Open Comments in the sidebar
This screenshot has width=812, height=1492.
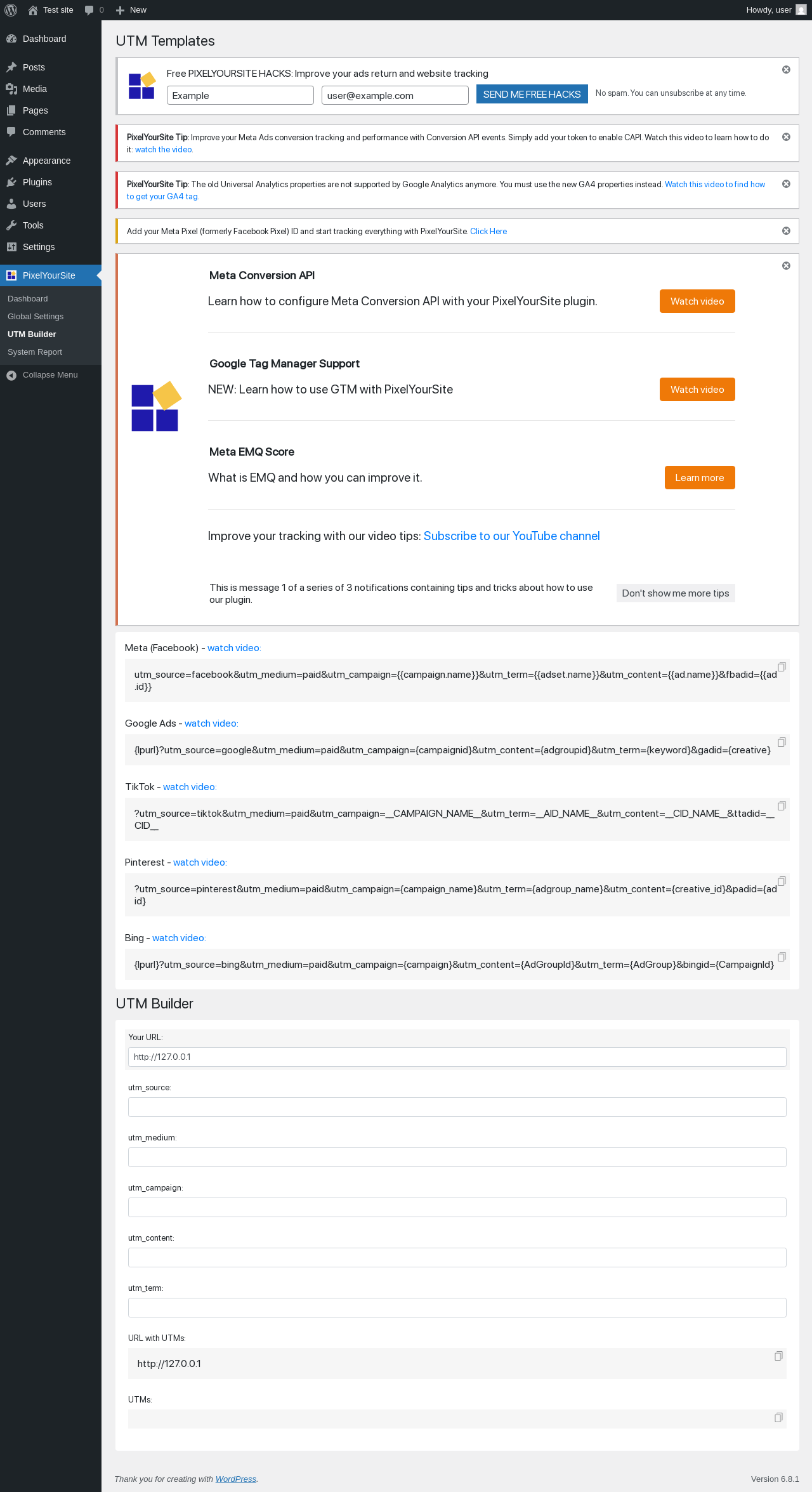tap(51, 132)
